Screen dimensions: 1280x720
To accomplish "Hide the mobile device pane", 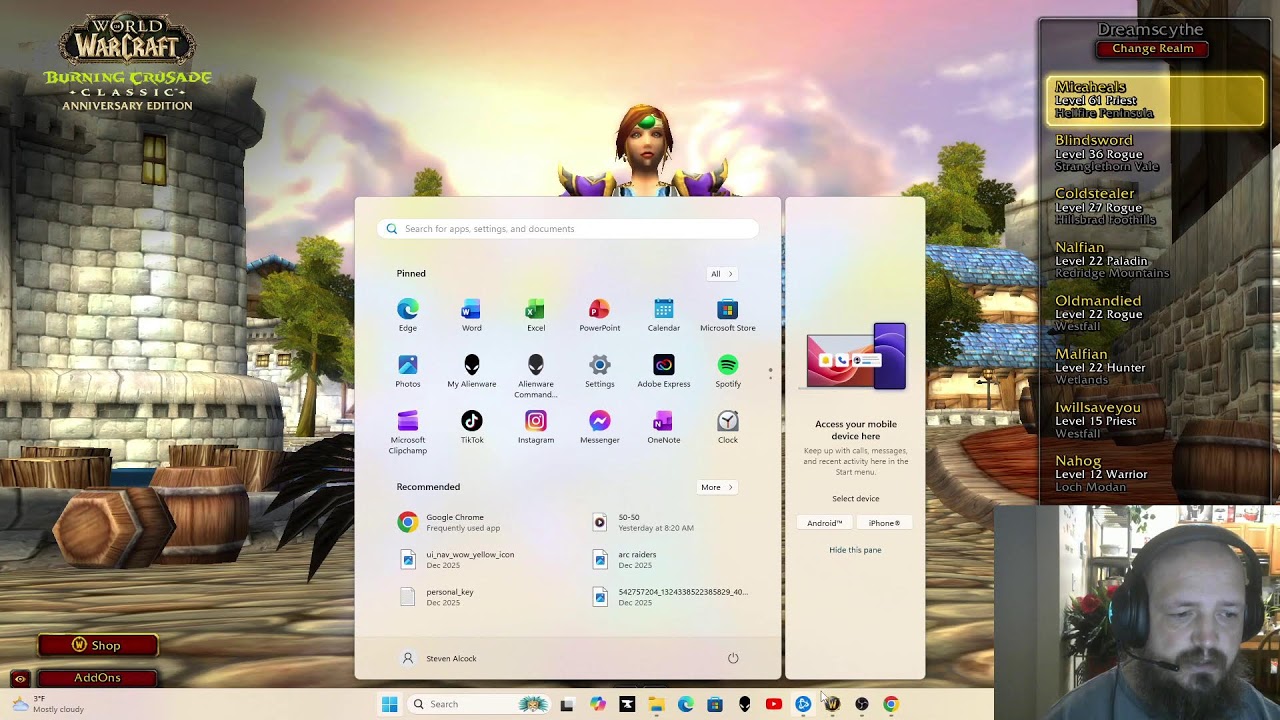I will coord(855,550).
